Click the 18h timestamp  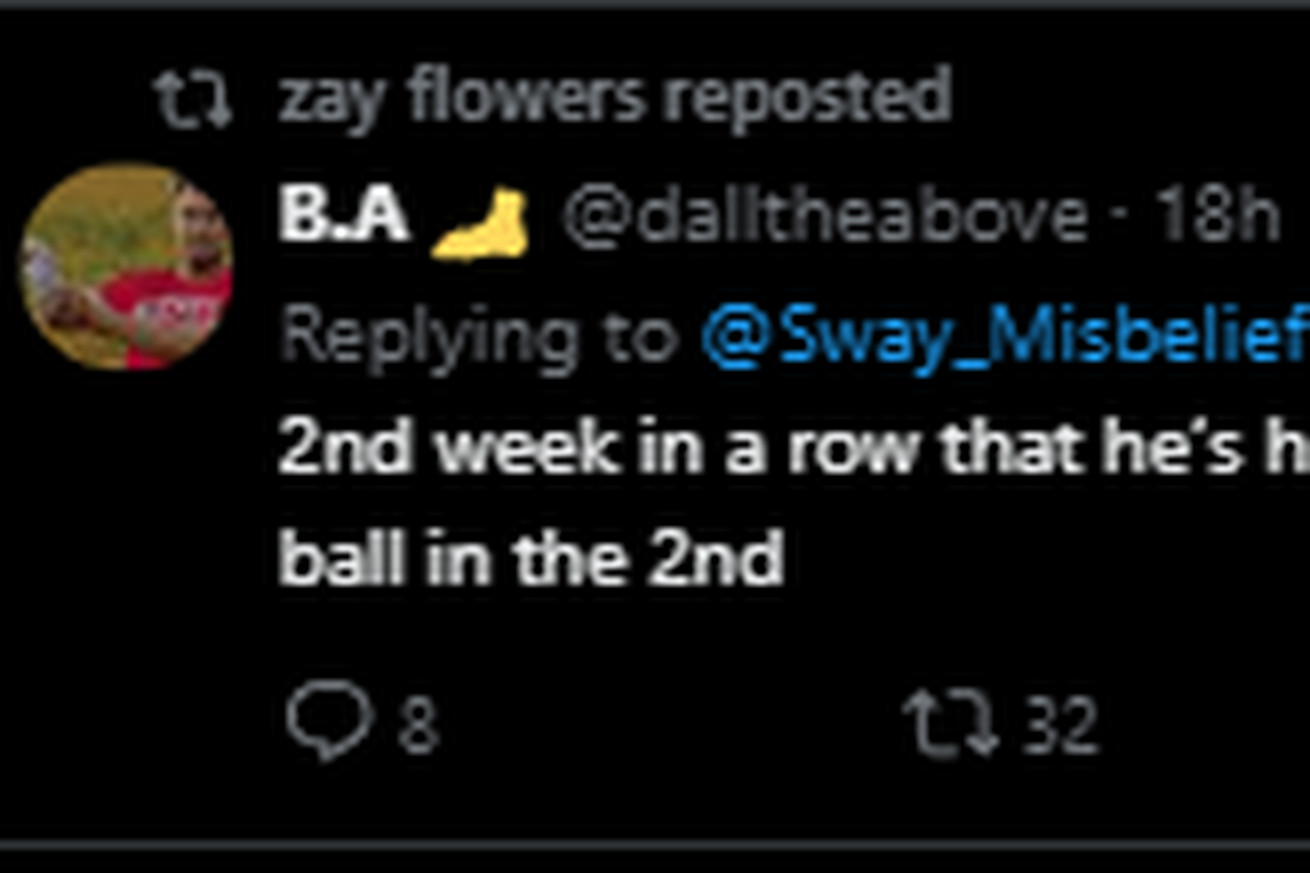(x=1216, y=216)
